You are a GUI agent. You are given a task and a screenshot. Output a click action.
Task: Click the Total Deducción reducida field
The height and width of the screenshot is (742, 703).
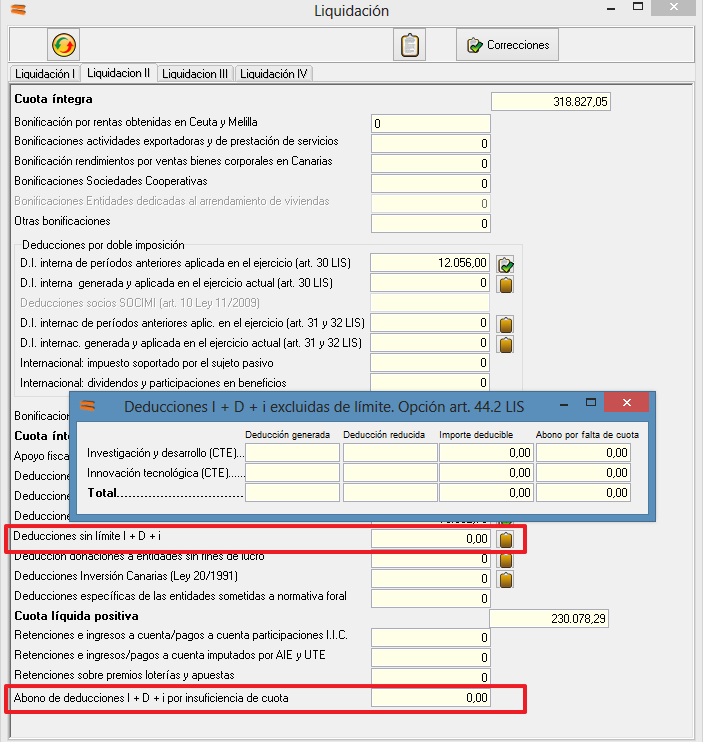click(390, 493)
